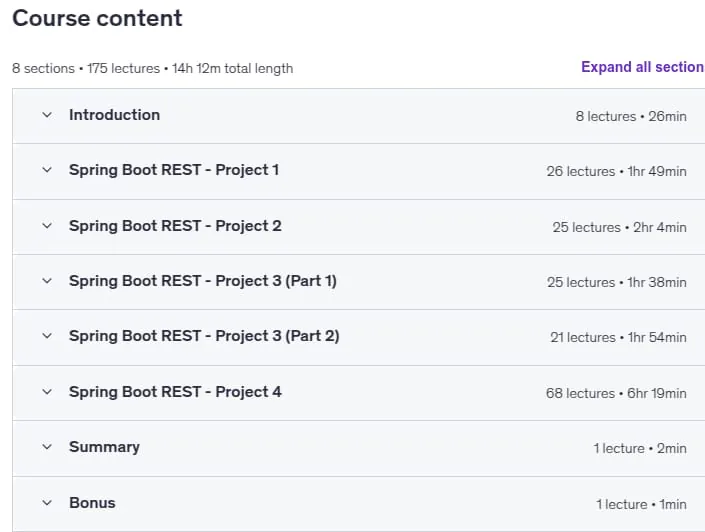Expand the Introduction section chevron
The image size is (705, 532).
(47, 115)
